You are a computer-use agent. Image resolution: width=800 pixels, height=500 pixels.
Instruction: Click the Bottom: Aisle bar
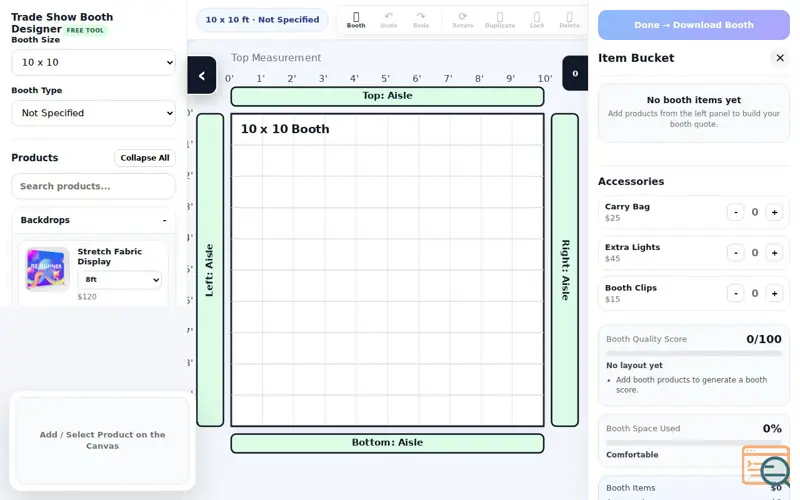(387, 443)
